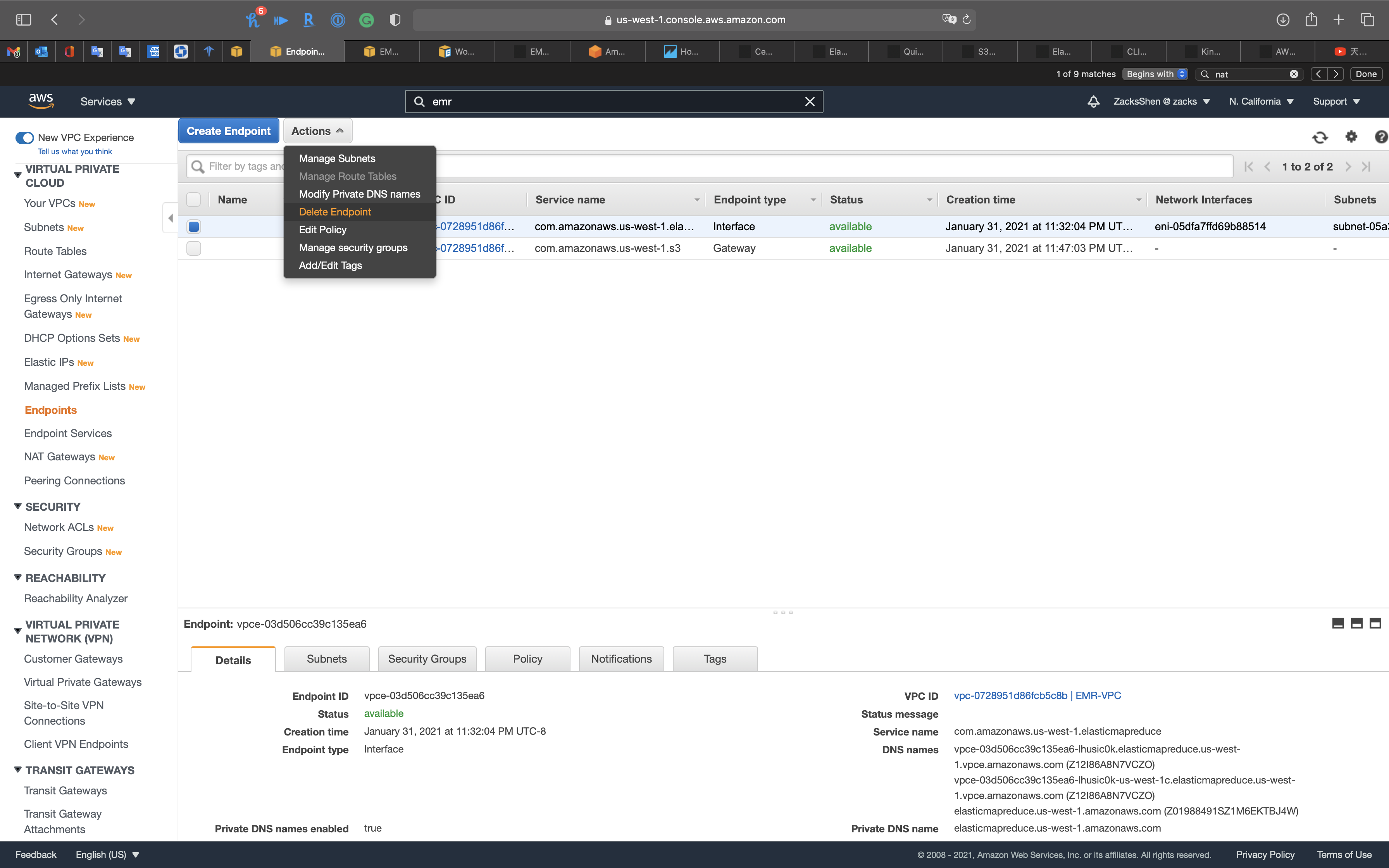This screenshot has height=868, width=1389.
Task: Click Safari reload page icon
Action: tap(967, 19)
